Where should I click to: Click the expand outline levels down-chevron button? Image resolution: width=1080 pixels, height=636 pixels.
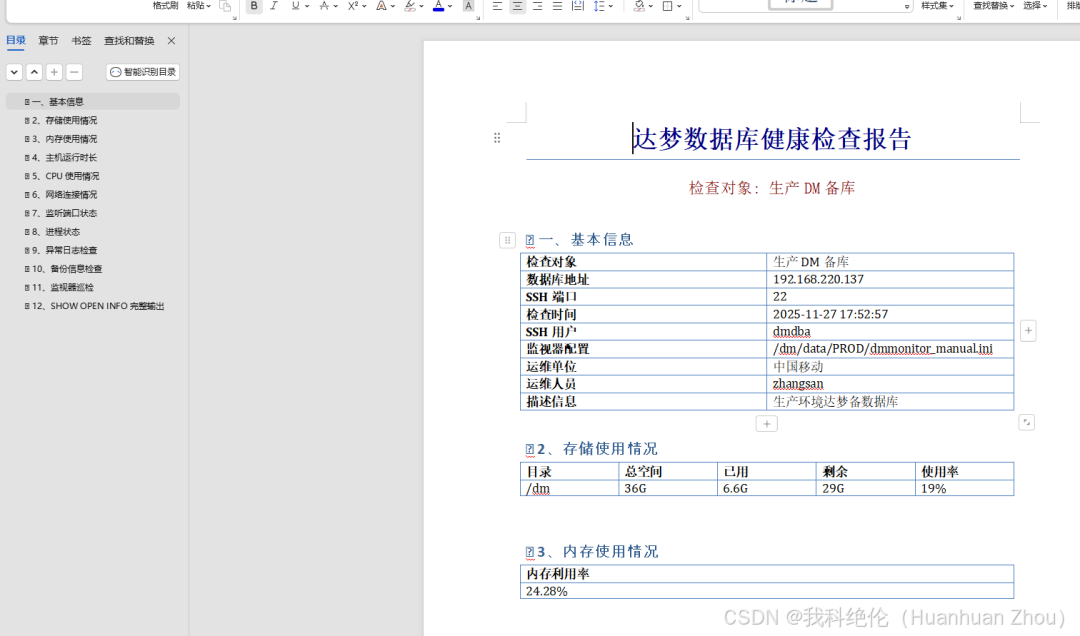point(14,72)
